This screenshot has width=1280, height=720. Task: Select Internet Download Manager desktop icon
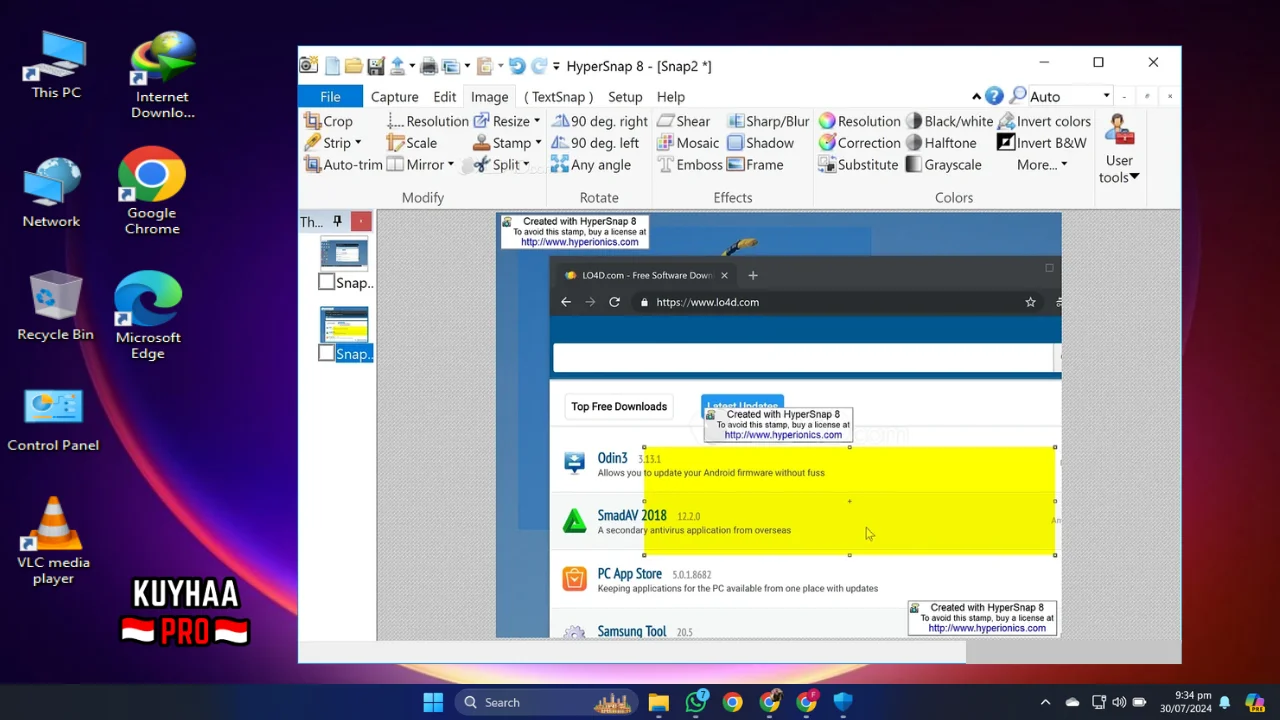(162, 75)
